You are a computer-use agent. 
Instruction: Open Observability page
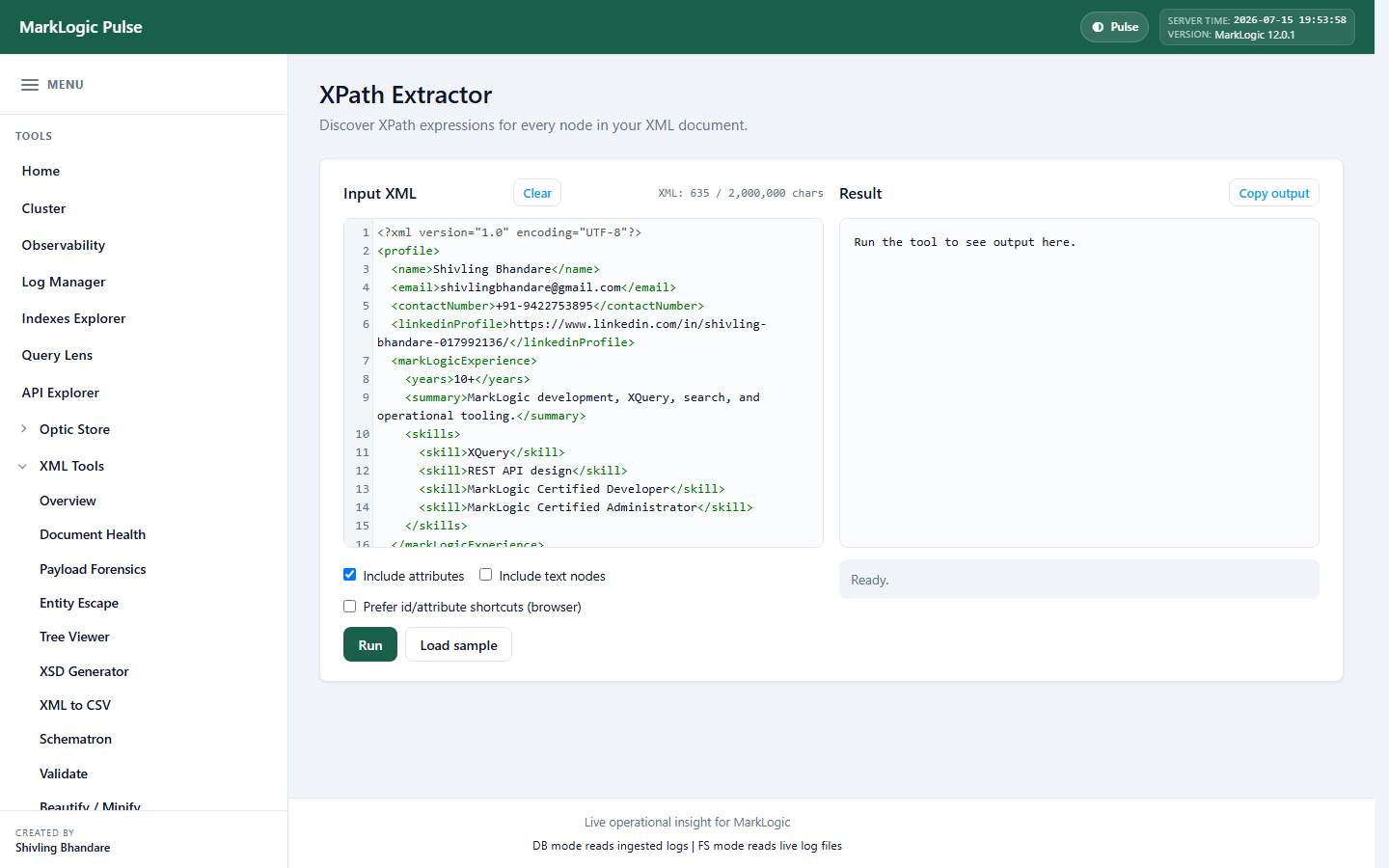(64, 245)
